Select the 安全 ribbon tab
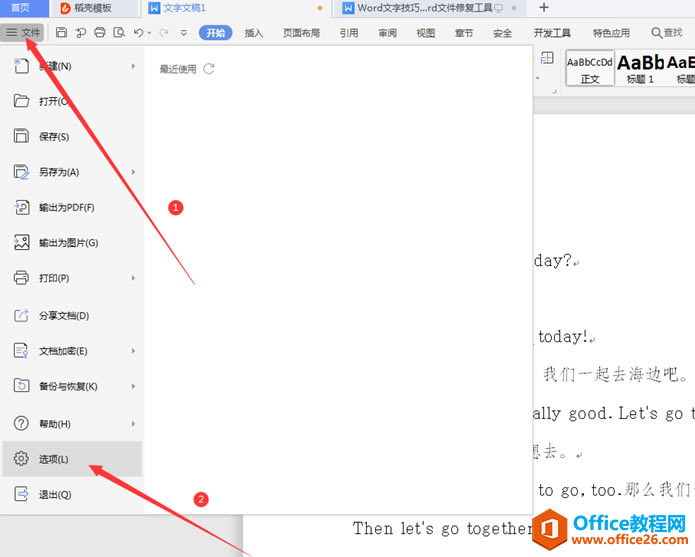The image size is (695, 557). (502, 33)
